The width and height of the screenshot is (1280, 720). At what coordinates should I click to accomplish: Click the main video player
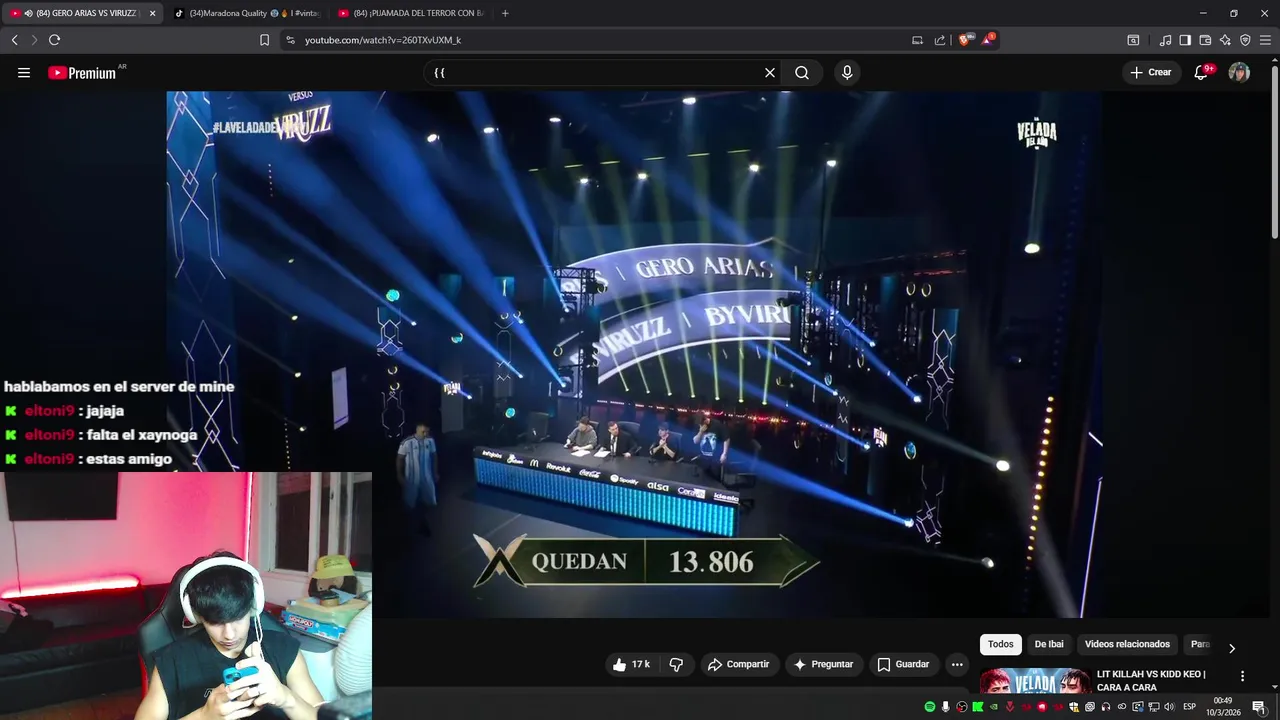[634, 354]
